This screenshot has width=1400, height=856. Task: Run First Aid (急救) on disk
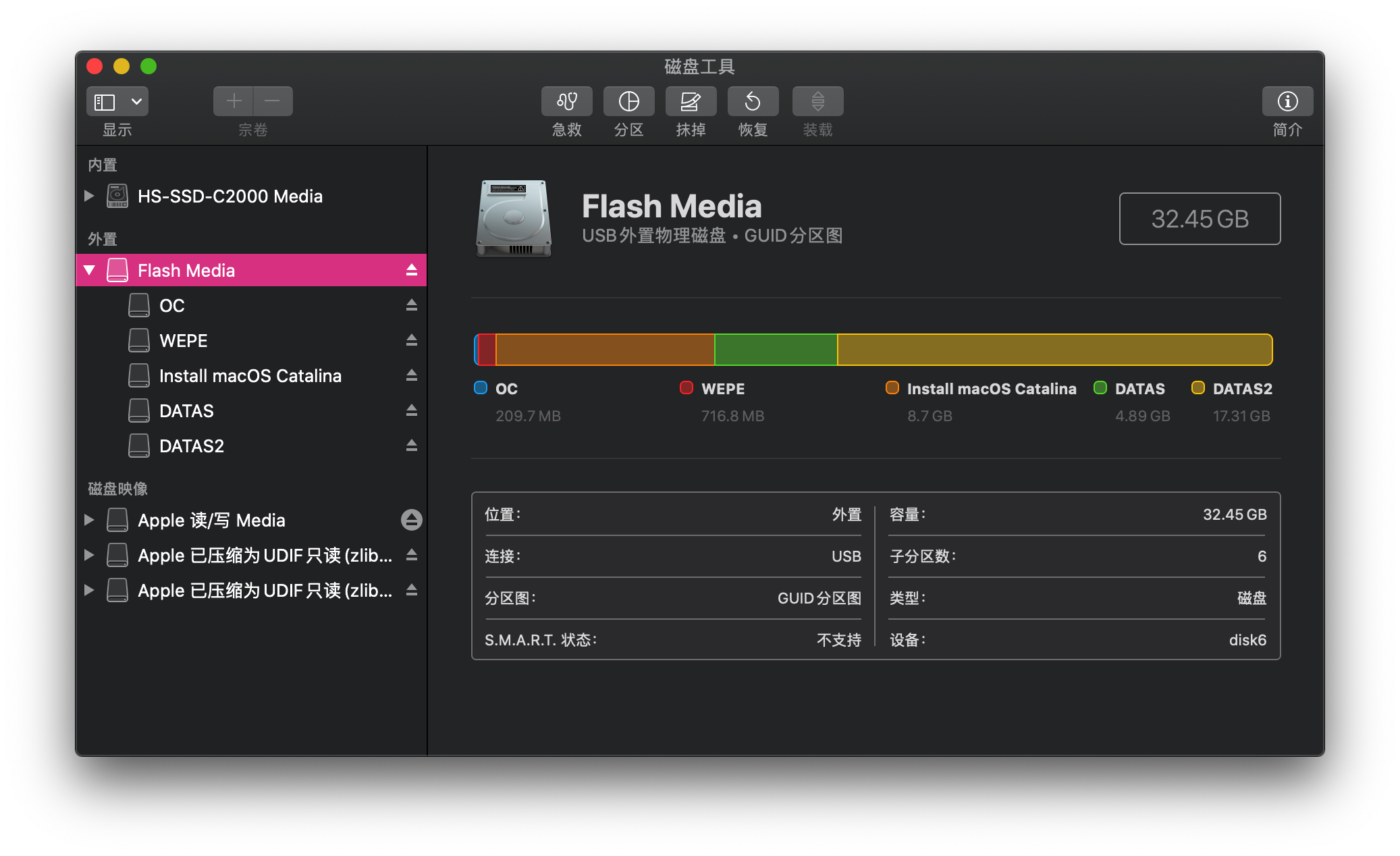pos(566,101)
